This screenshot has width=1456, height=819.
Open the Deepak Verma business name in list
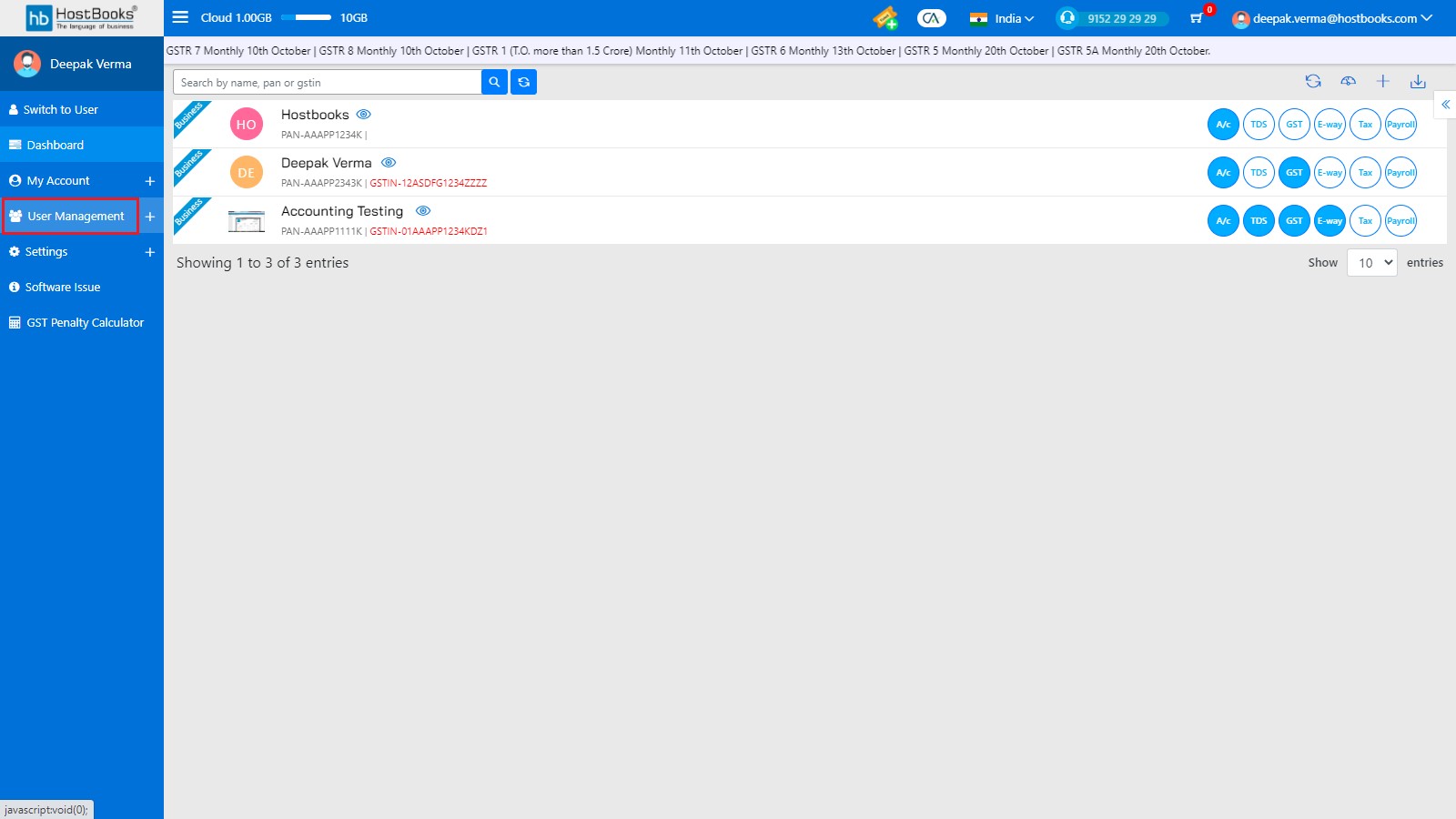pyautogui.click(x=327, y=163)
